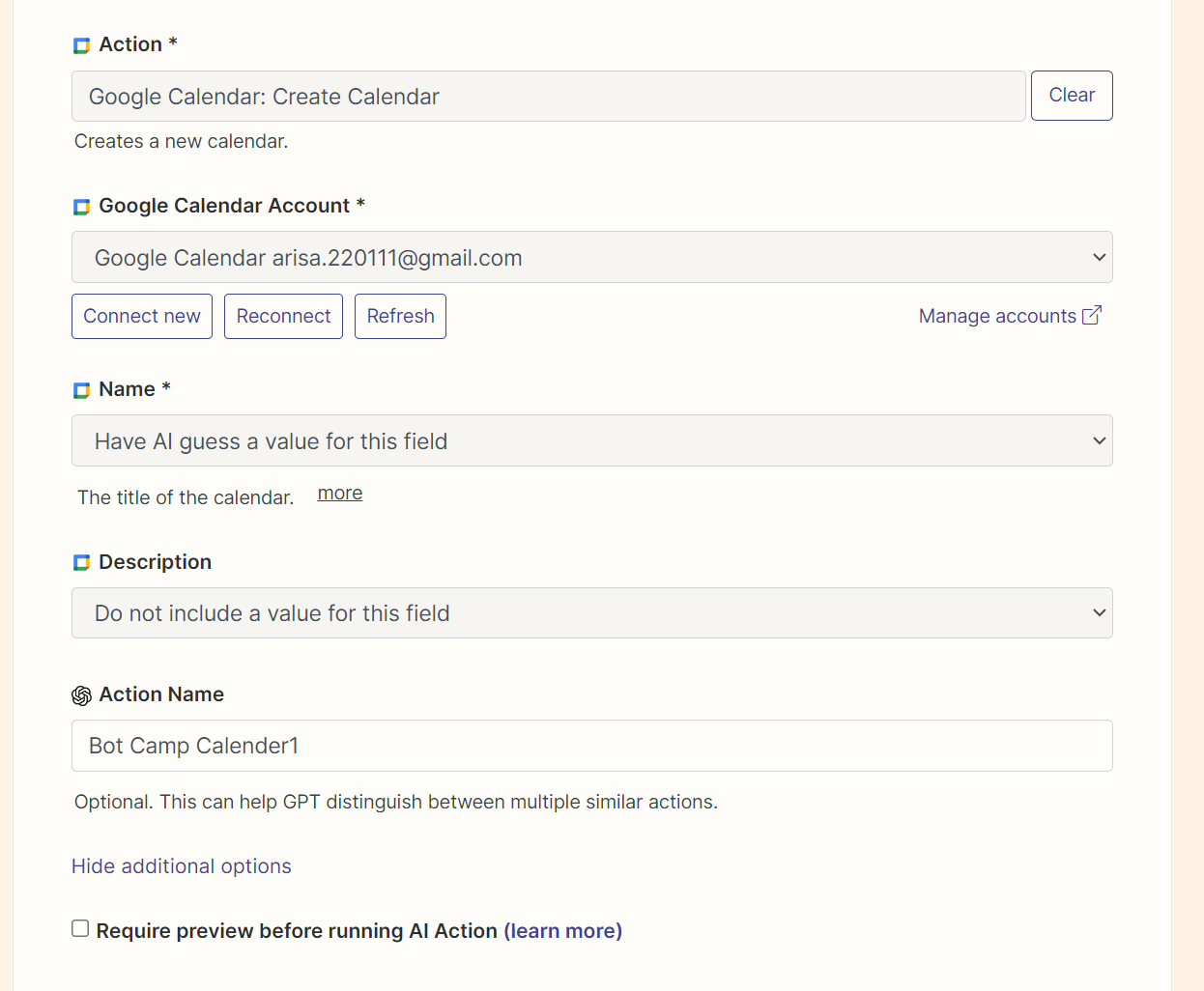Click the Action field with Create Calendar
The image size is (1204, 991).
tap(548, 96)
